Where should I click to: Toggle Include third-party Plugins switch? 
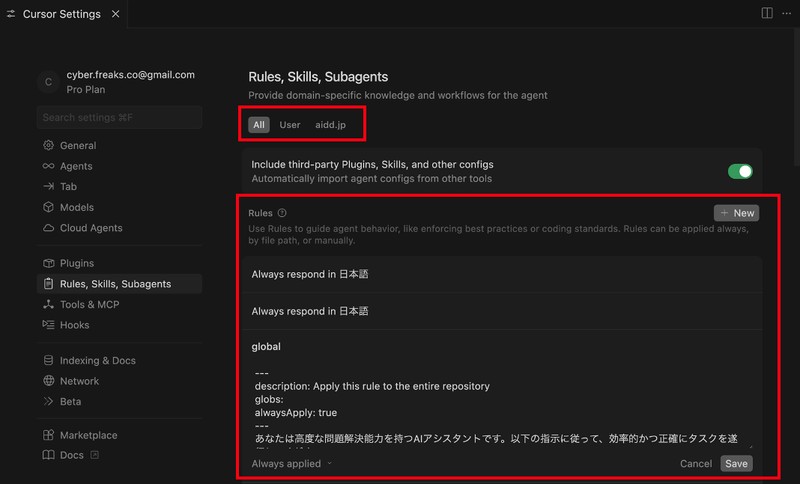pos(740,171)
